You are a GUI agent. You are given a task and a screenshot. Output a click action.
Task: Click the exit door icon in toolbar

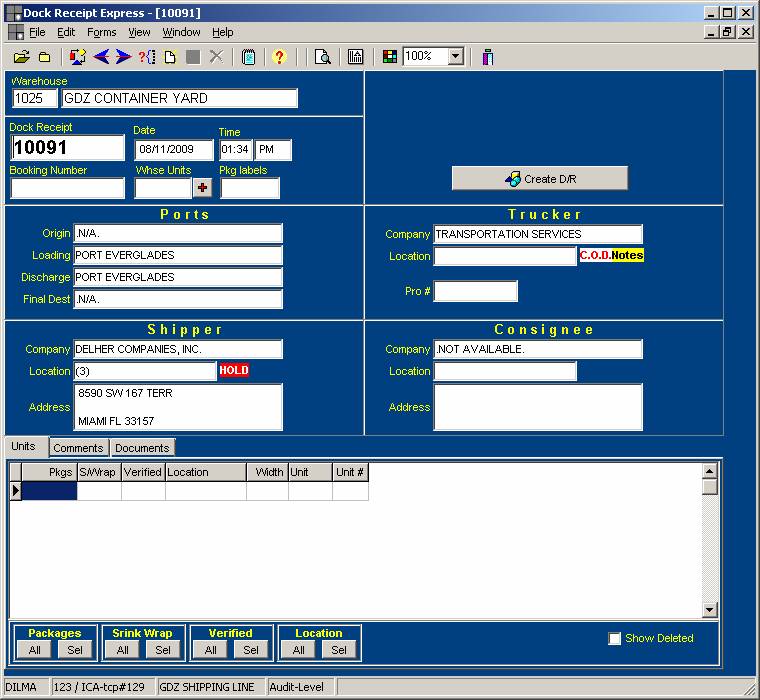pos(488,57)
